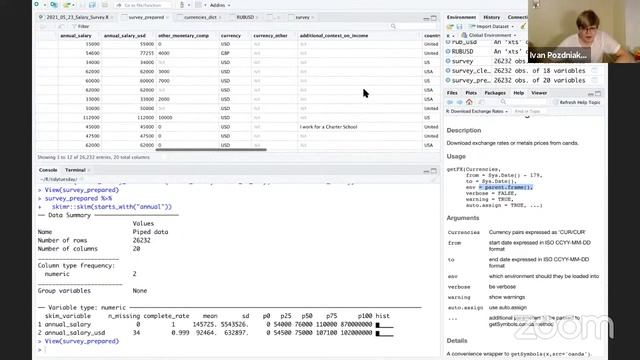Expand the survey_cle... object in Environment
The image size is (640, 360).
pos(448,71)
